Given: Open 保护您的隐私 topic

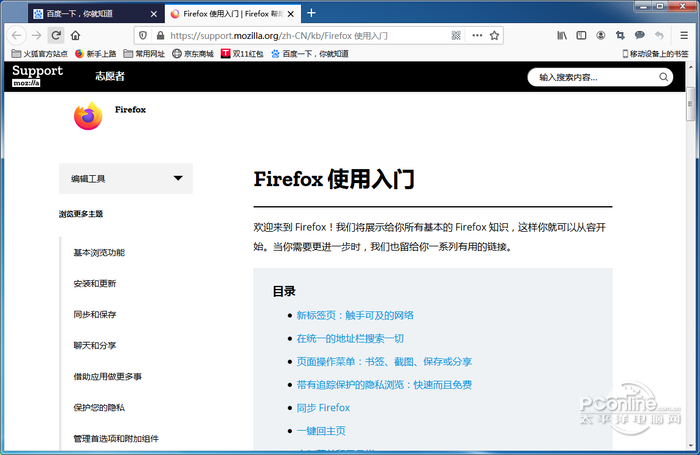Looking at the screenshot, I should pos(99,407).
